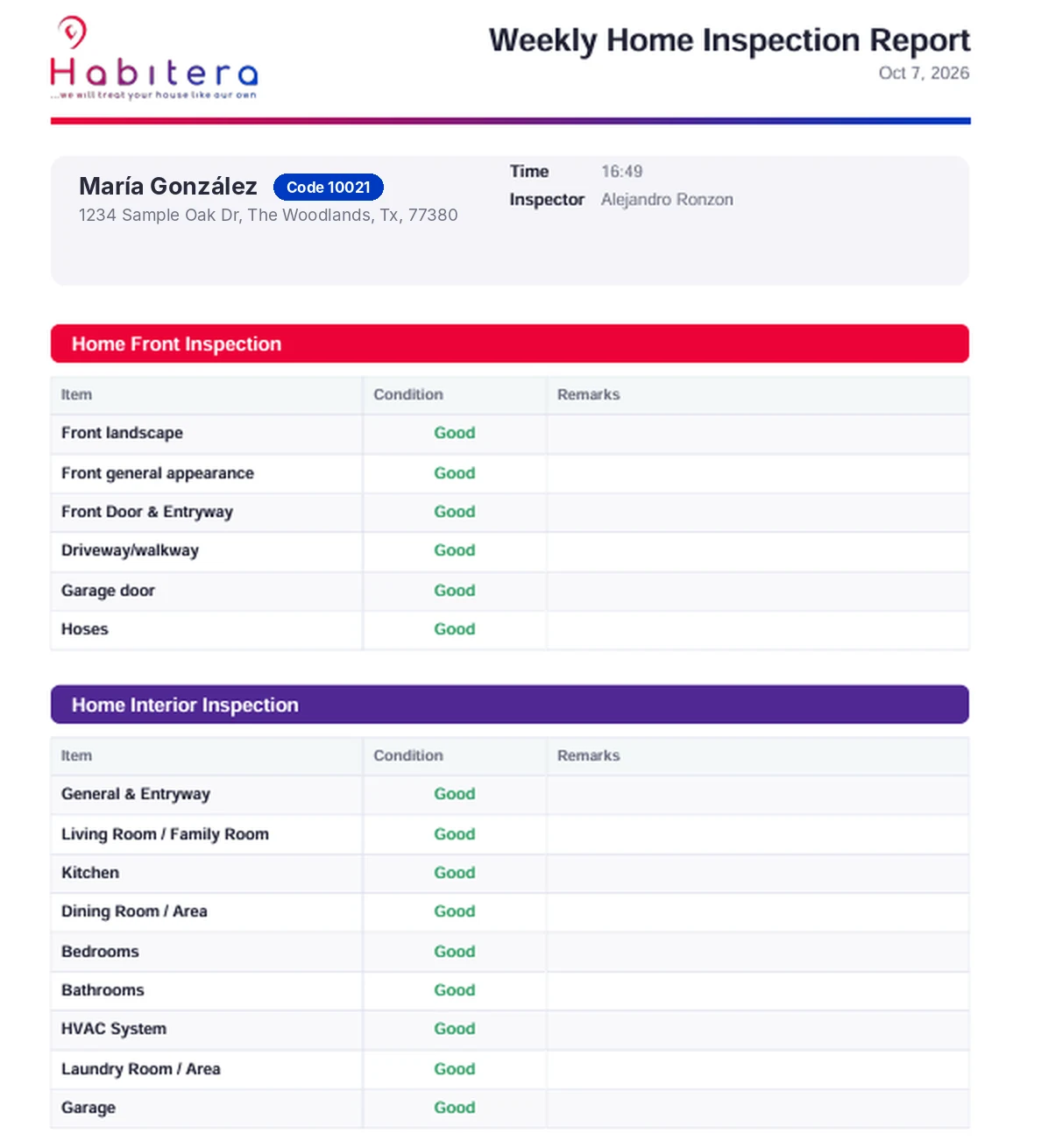Click the Remarks header in Home Interior table
The image size is (1041, 1148).
pyautogui.click(x=589, y=755)
